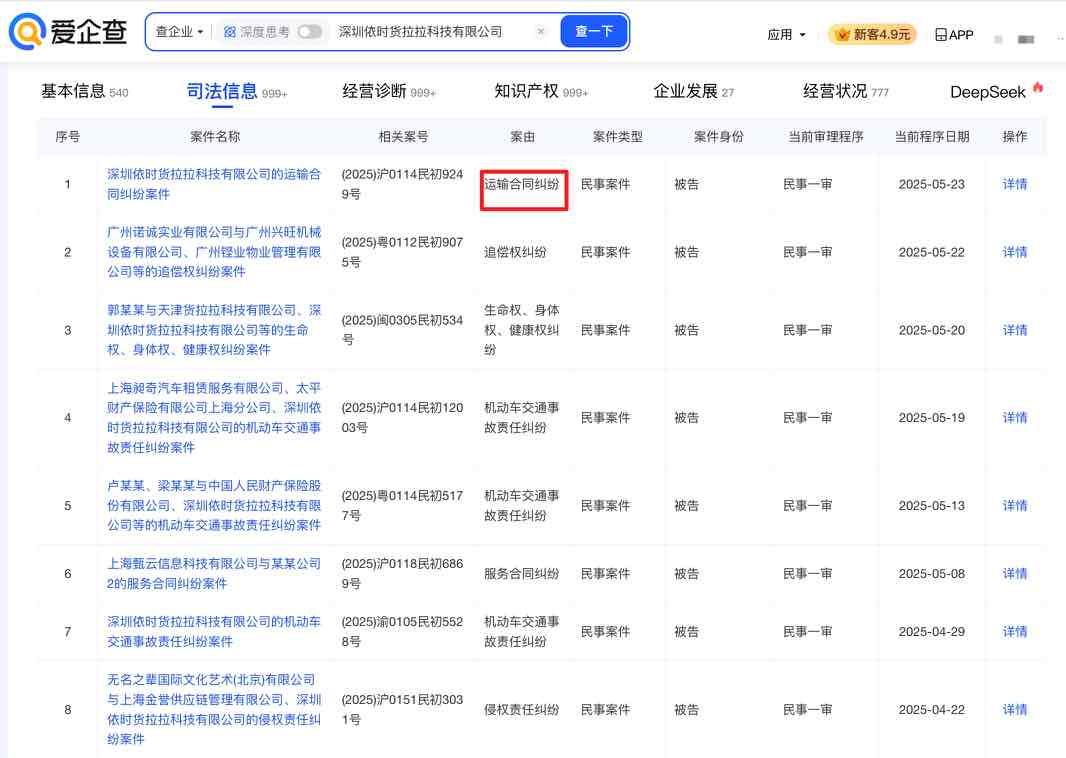Go to the 知识产权 tab
The width and height of the screenshot is (1066, 758).
(541, 91)
